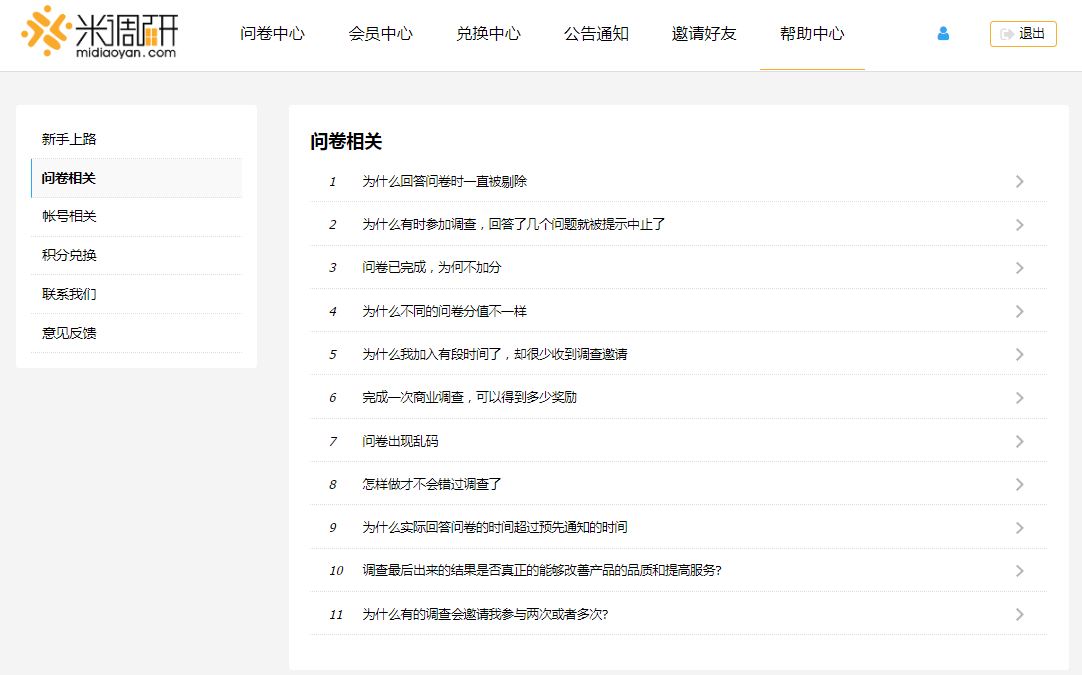Select the 帮助中心 tab
Screen dimensions: 1082x675
point(812,34)
